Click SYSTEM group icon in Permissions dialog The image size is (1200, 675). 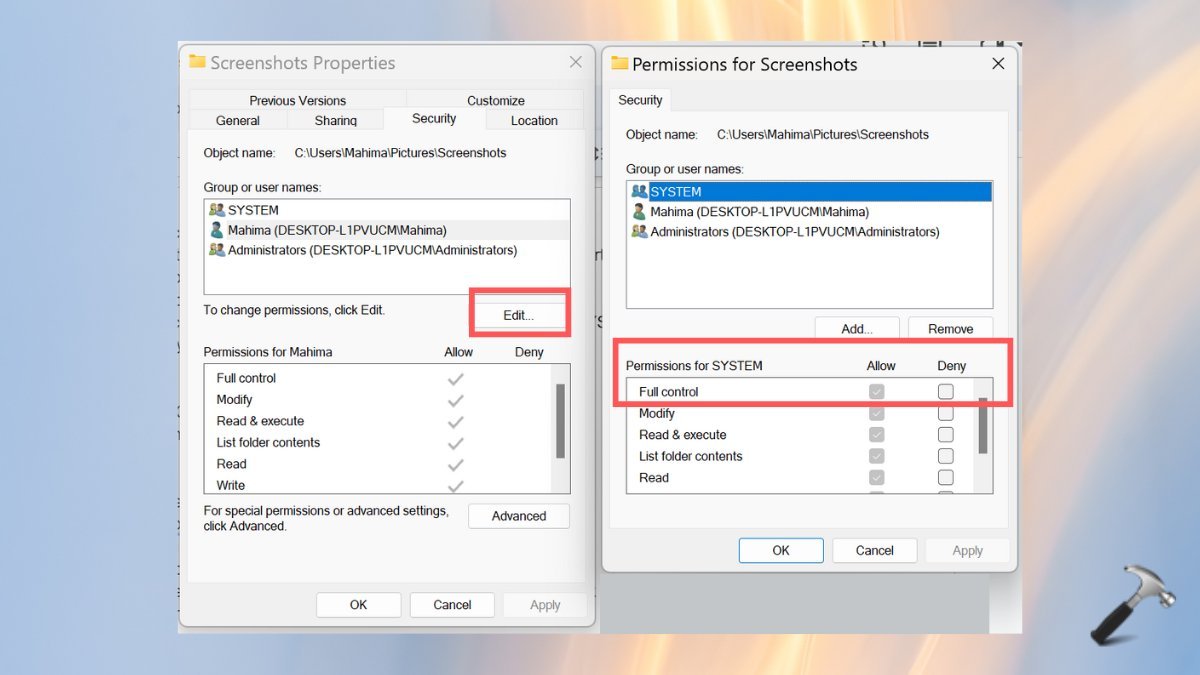coord(639,191)
